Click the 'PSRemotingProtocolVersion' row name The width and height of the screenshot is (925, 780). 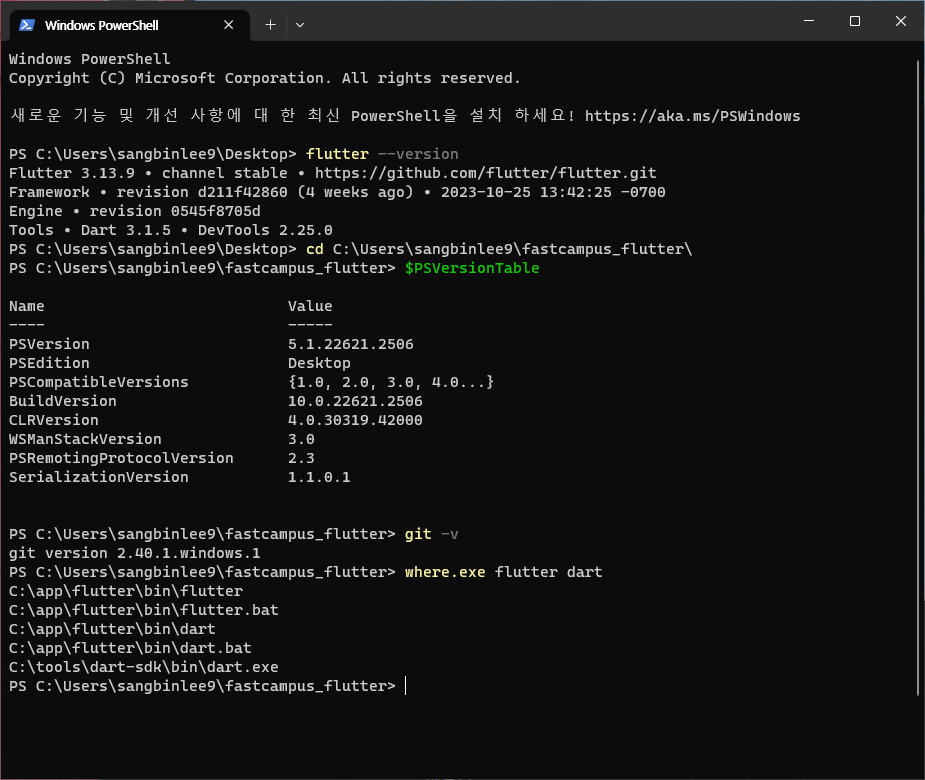[121, 458]
